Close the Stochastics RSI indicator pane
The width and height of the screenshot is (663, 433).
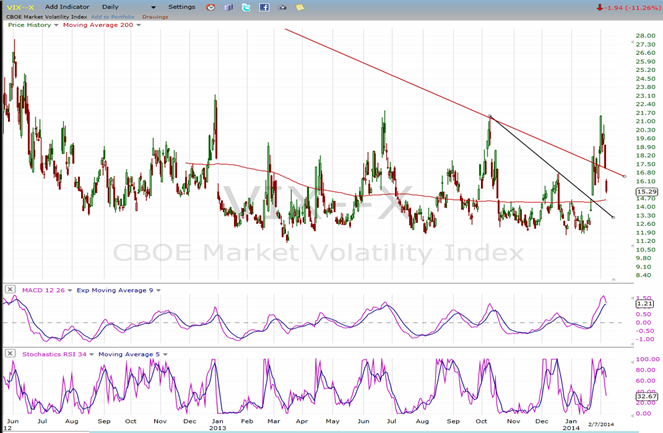point(10,353)
